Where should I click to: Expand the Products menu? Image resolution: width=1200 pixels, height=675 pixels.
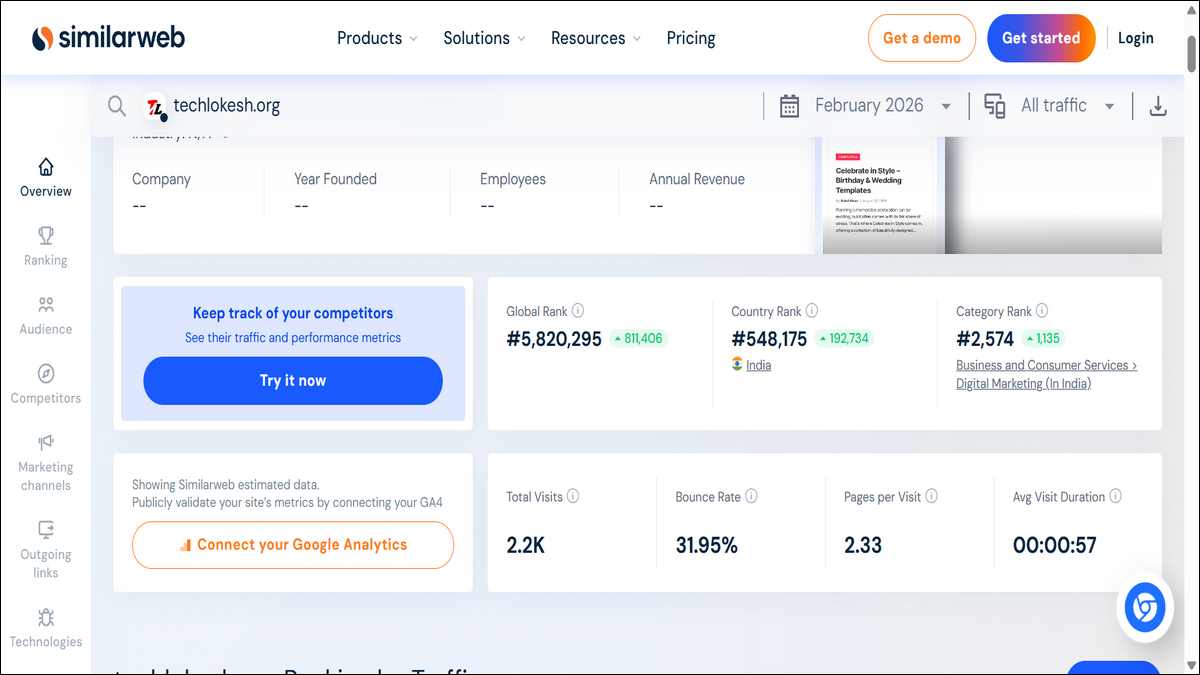(x=377, y=38)
